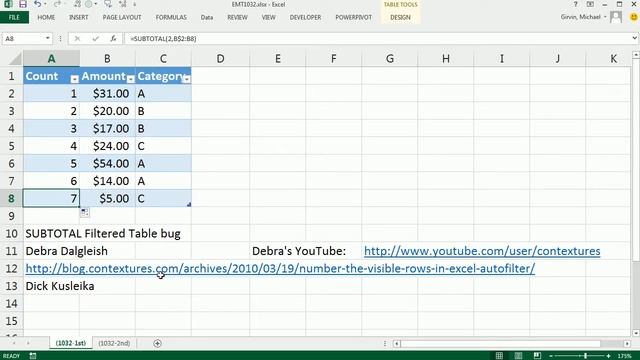Follow the blog.contextures.com archives link
This screenshot has height=360, width=640.
coord(280,269)
